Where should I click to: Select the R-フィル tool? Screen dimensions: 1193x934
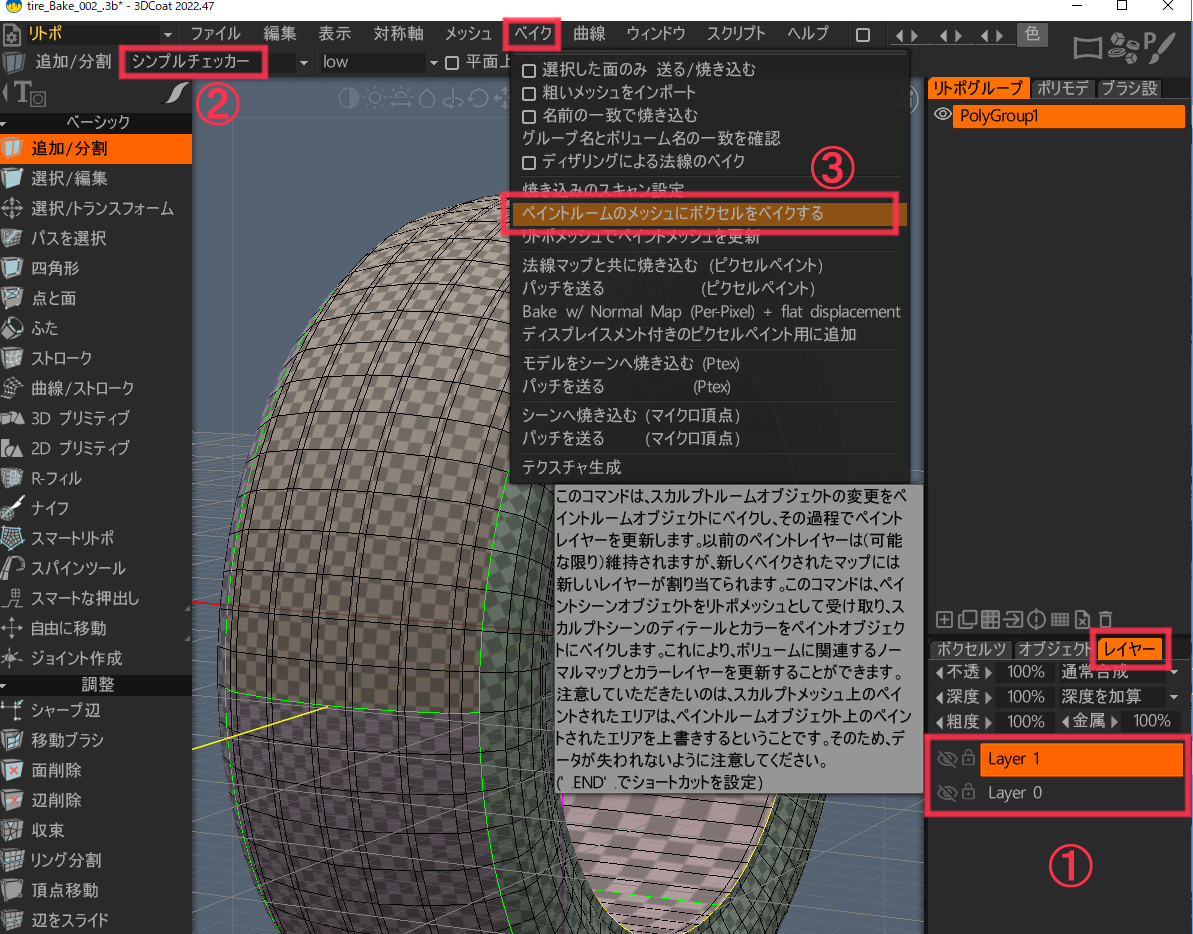pos(95,478)
